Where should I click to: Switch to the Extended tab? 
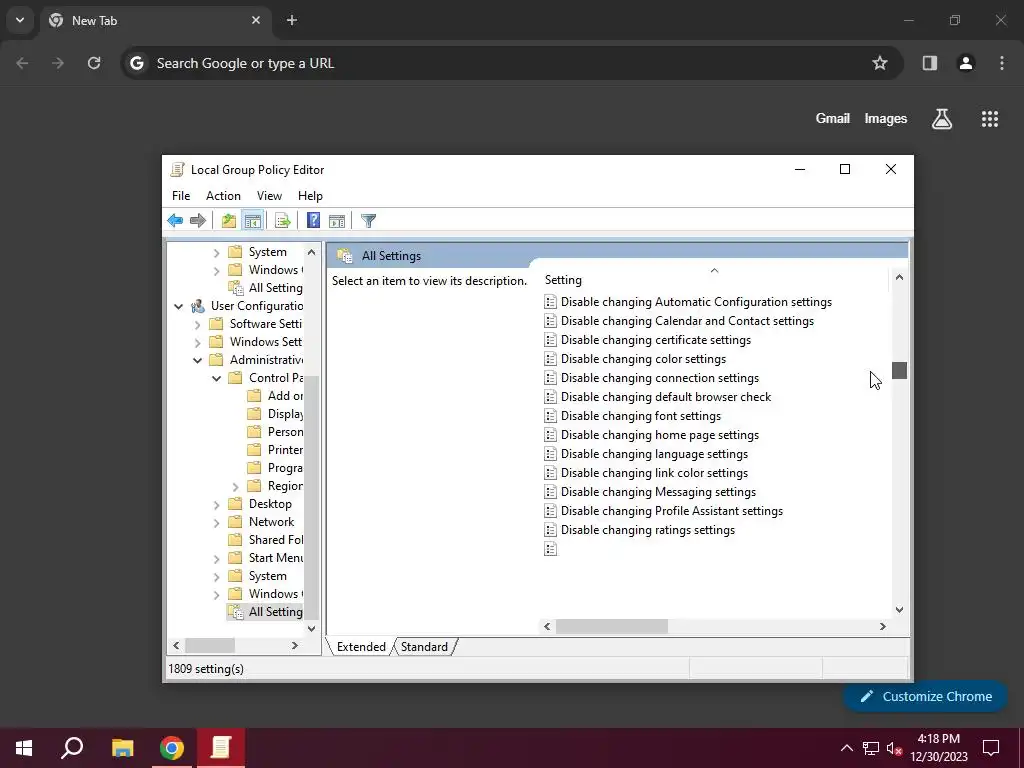(x=361, y=647)
